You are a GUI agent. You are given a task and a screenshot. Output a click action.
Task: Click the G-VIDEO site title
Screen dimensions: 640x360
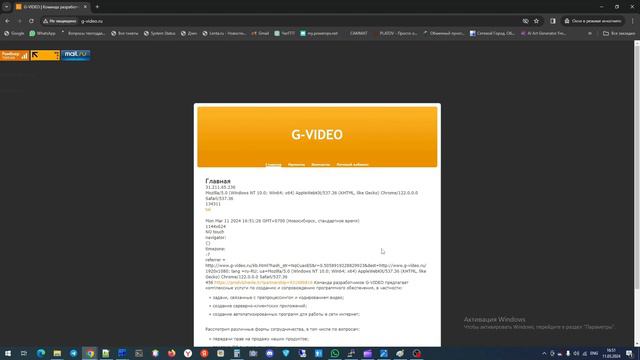[317, 135]
